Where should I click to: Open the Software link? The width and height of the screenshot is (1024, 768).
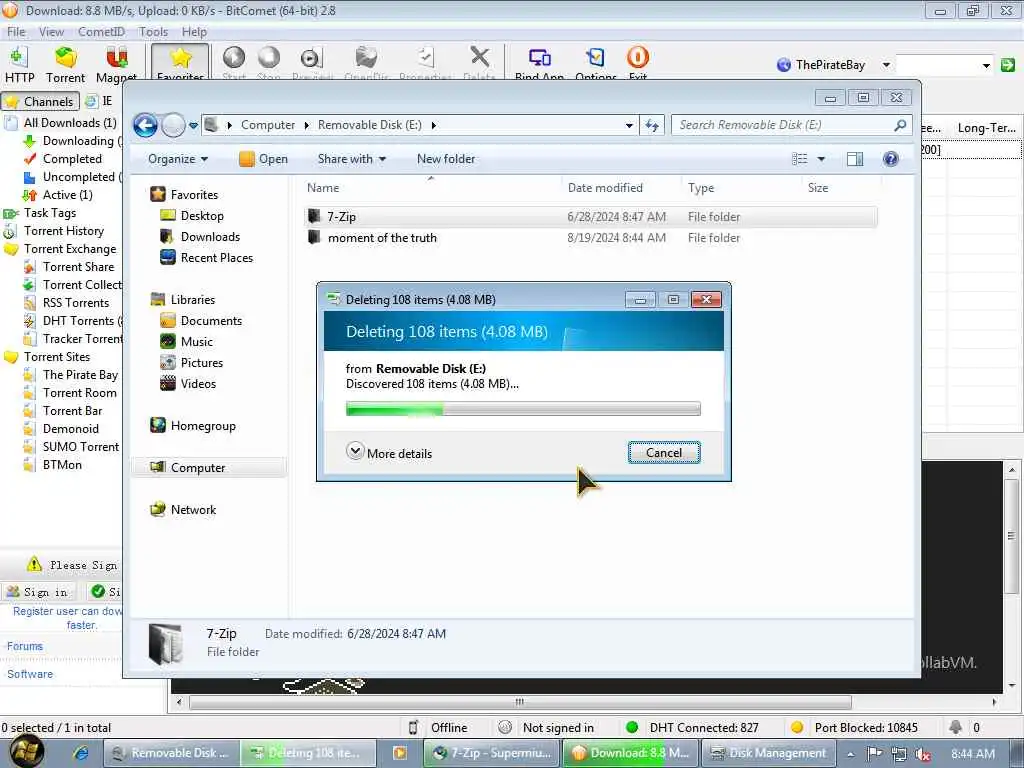pyautogui.click(x=30, y=674)
